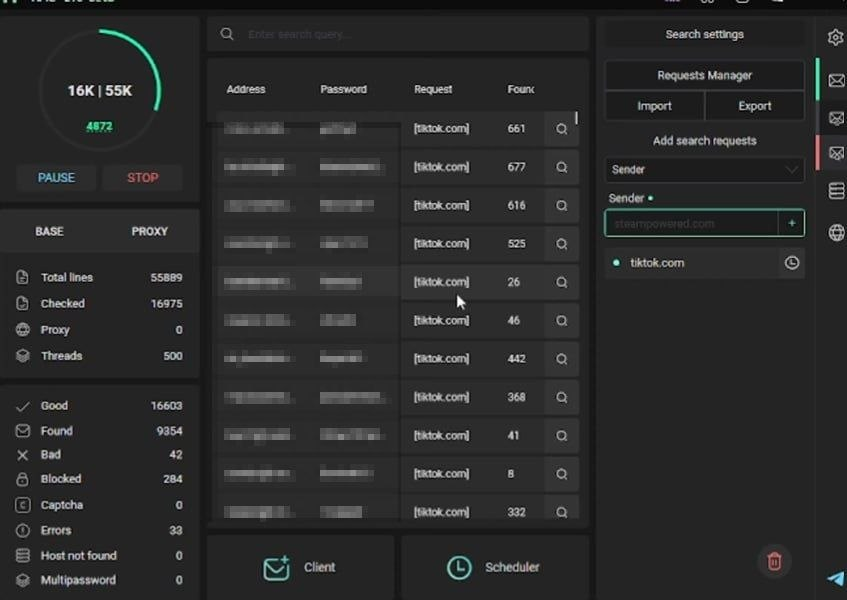Stop the checking process
Image resolution: width=847 pixels, height=600 pixels.
pyautogui.click(x=143, y=178)
